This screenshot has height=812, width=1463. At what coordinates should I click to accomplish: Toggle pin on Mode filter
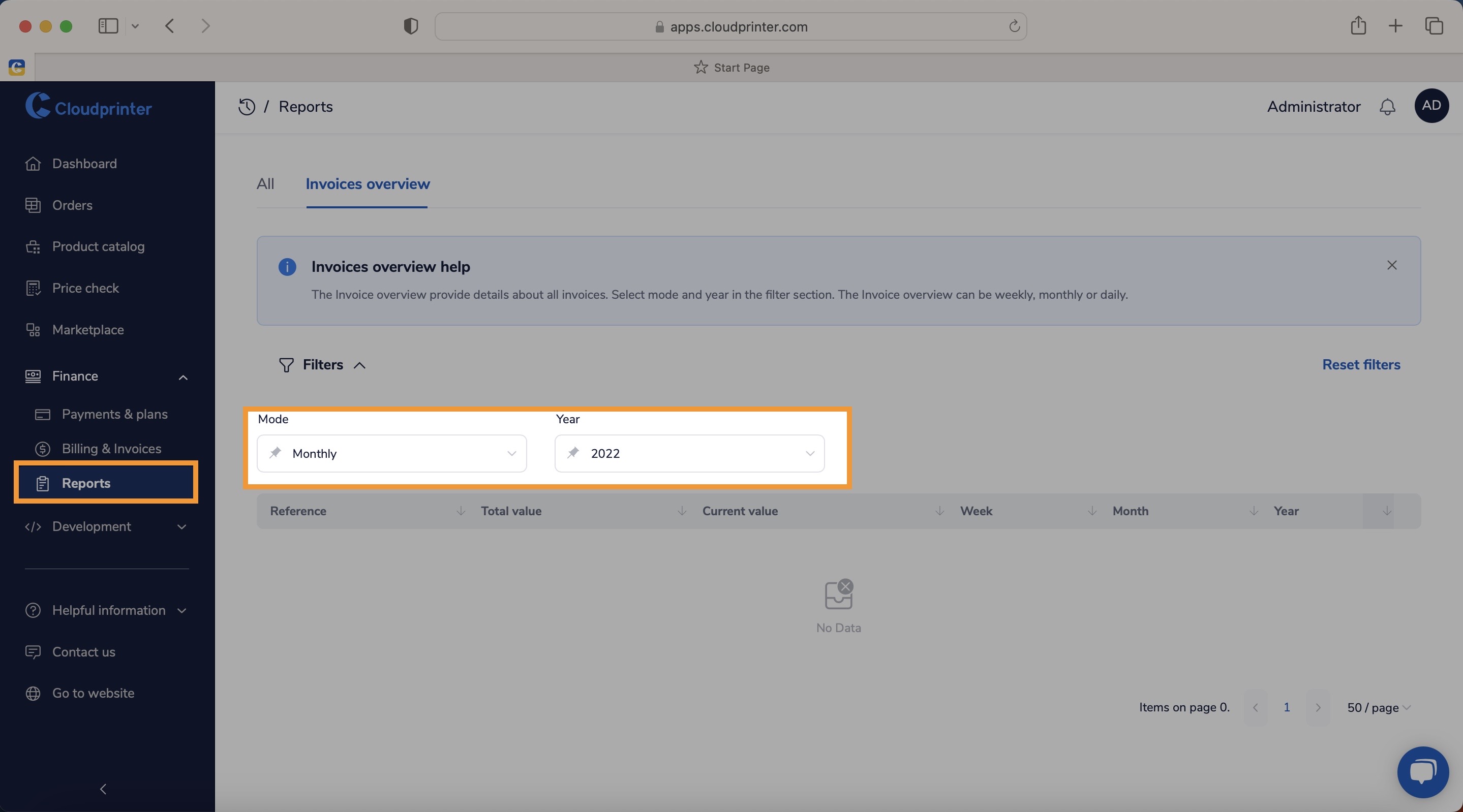276,453
